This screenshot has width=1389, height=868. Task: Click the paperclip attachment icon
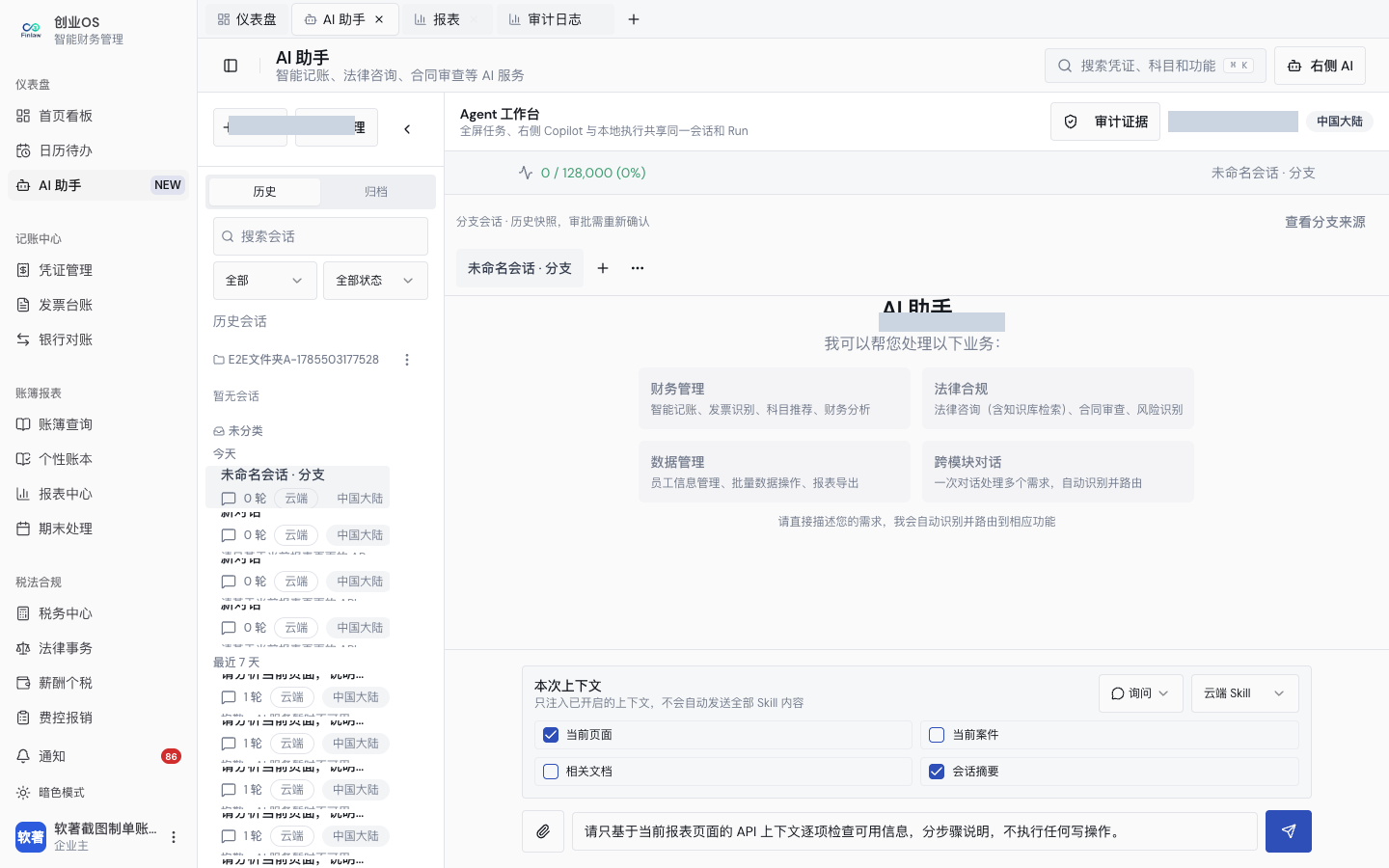click(x=543, y=831)
